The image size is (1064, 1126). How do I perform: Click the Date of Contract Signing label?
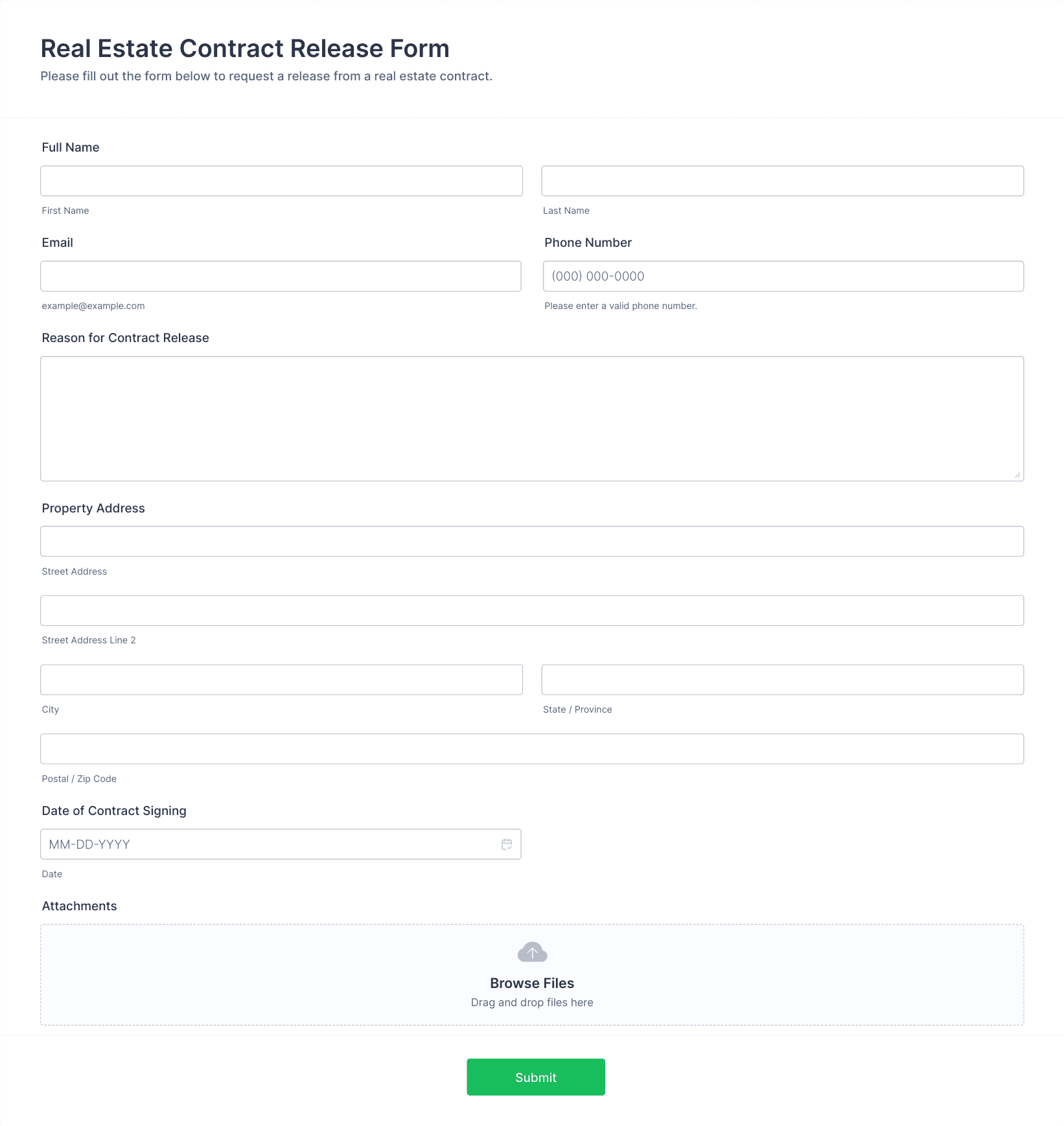tap(114, 810)
